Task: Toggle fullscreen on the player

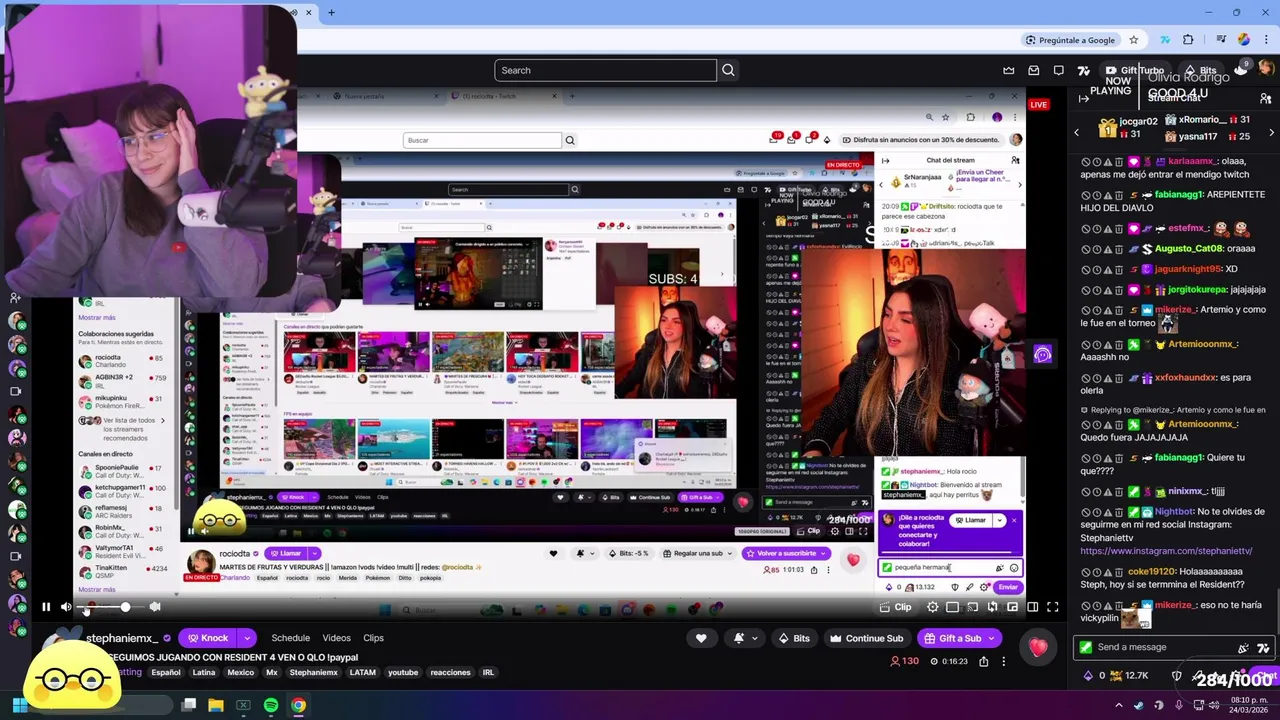Action: pos(1052,607)
